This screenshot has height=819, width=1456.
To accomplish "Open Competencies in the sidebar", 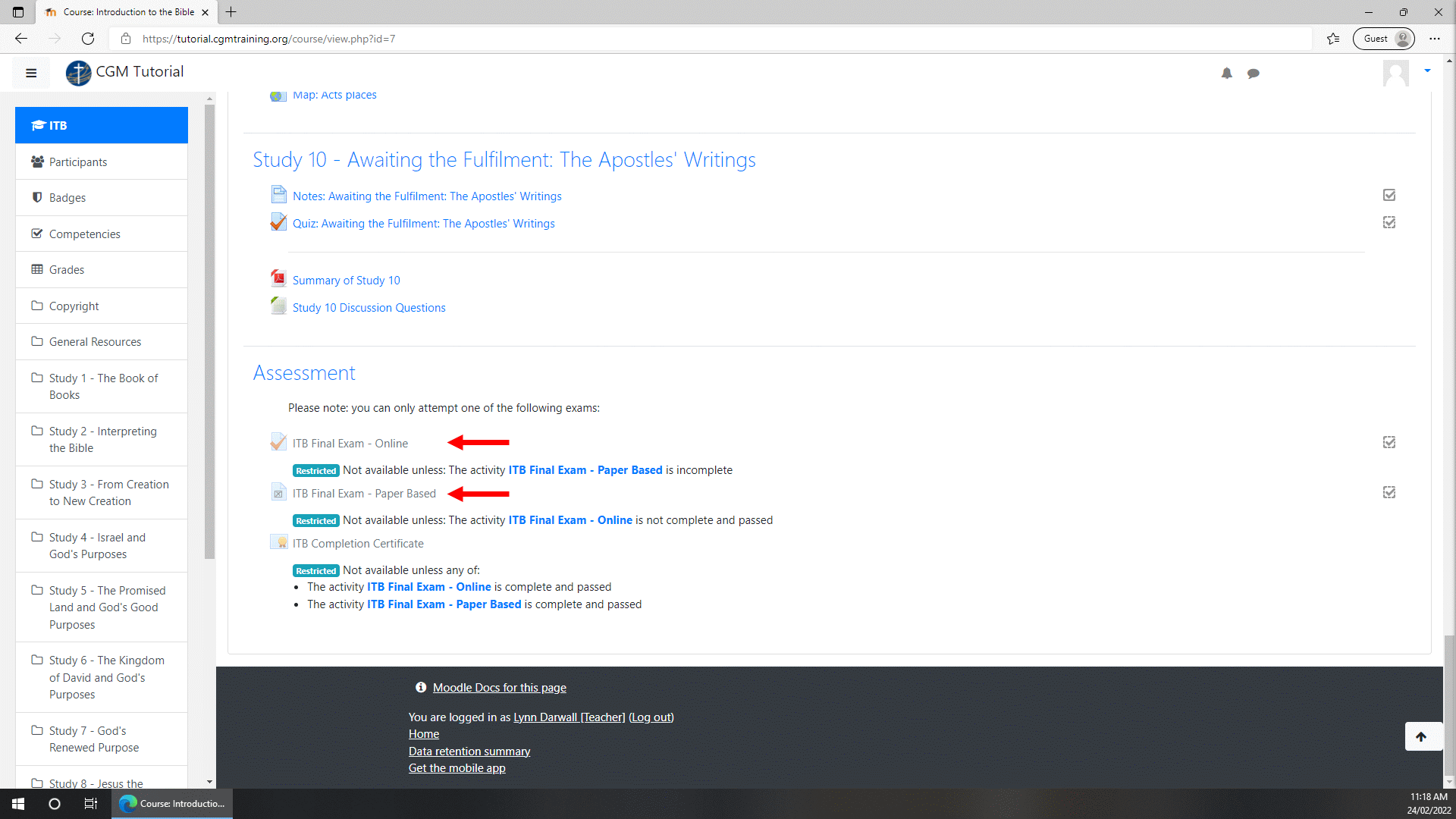I will (x=102, y=234).
